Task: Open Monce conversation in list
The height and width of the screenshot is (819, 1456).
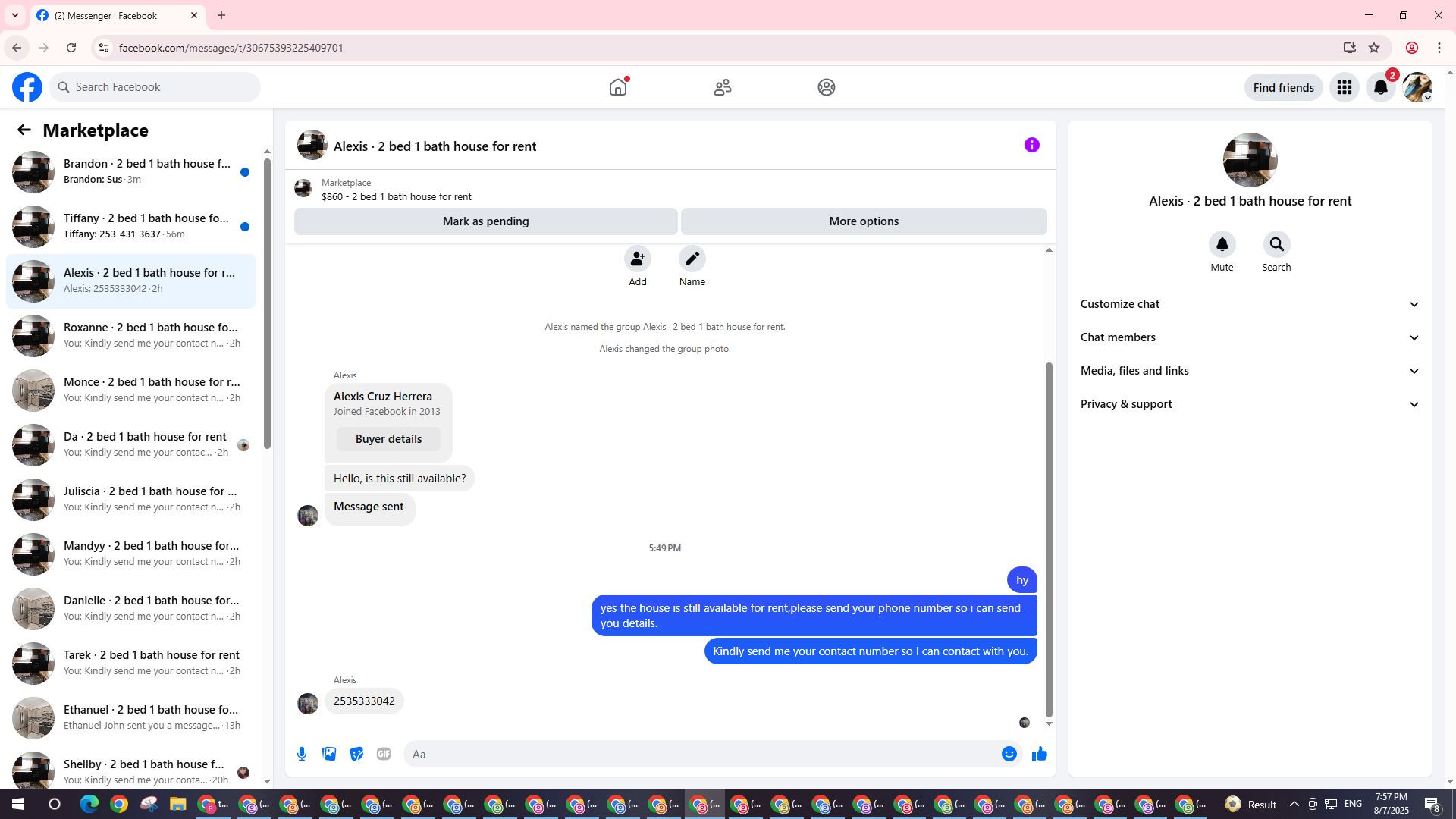Action: tap(130, 391)
